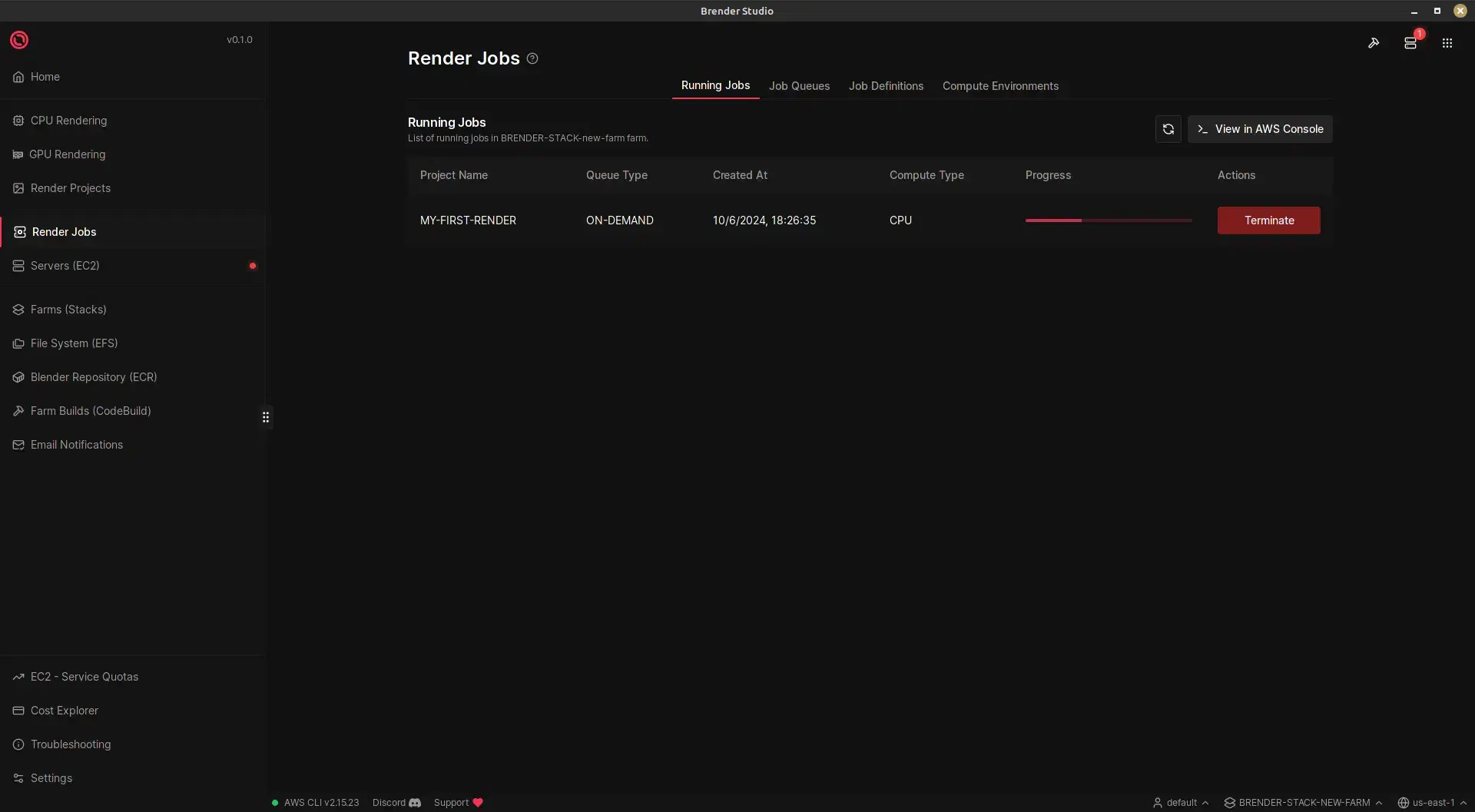Terminate the MY-FIRST-RENDER job
1475x812 pixels.
(x=1268, y=220)
